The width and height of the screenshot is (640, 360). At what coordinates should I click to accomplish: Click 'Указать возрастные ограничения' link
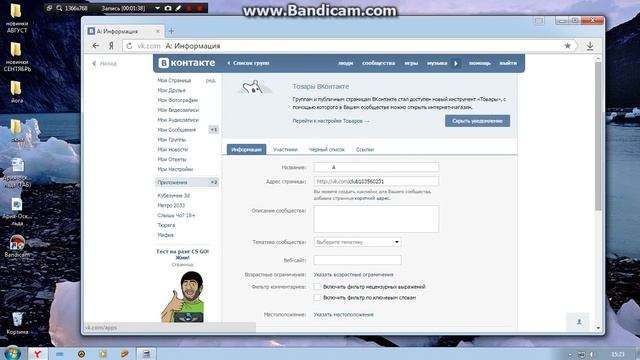(353, 275)
